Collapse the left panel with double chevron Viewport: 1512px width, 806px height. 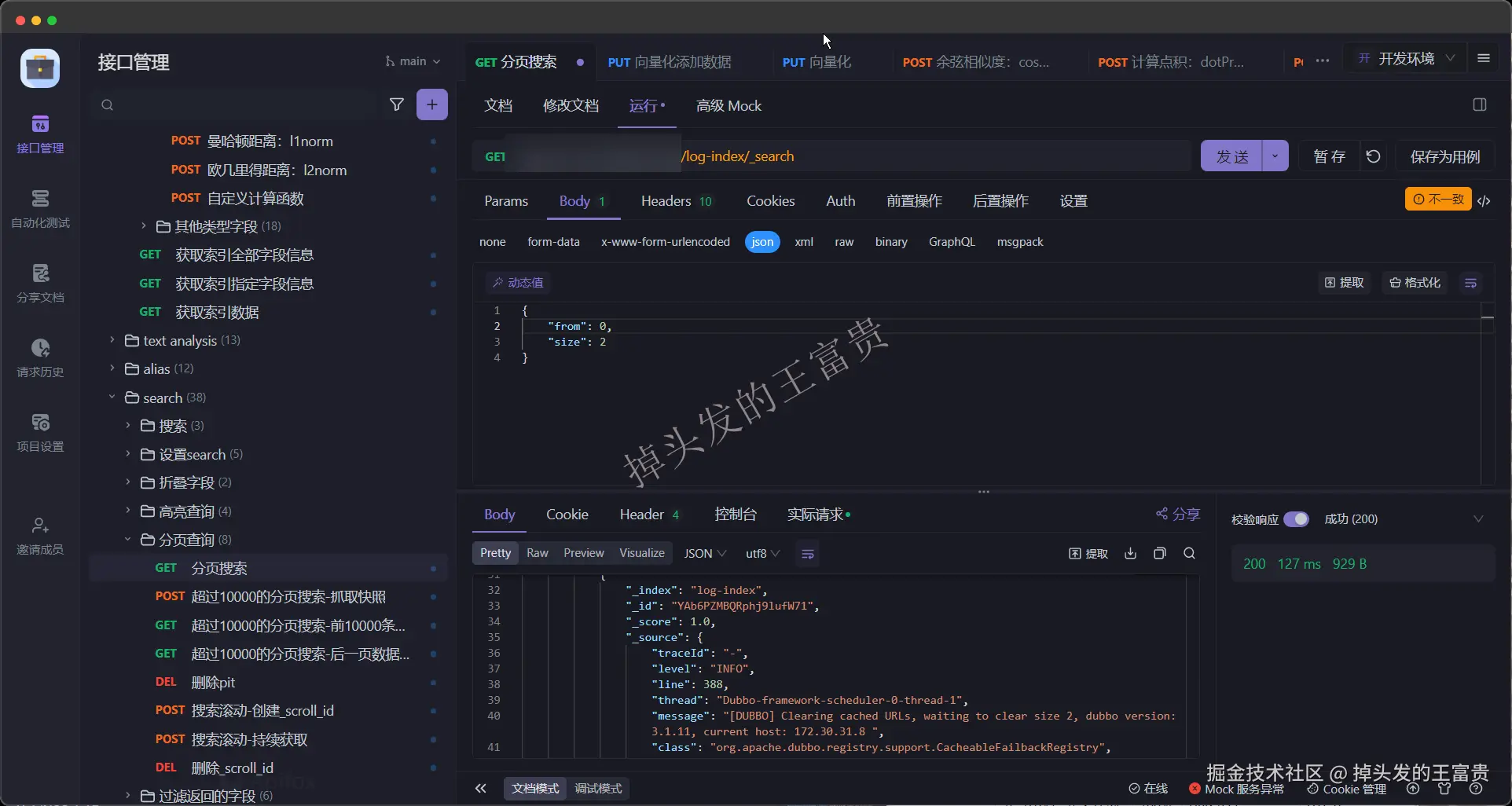click(x=481, y=788)
